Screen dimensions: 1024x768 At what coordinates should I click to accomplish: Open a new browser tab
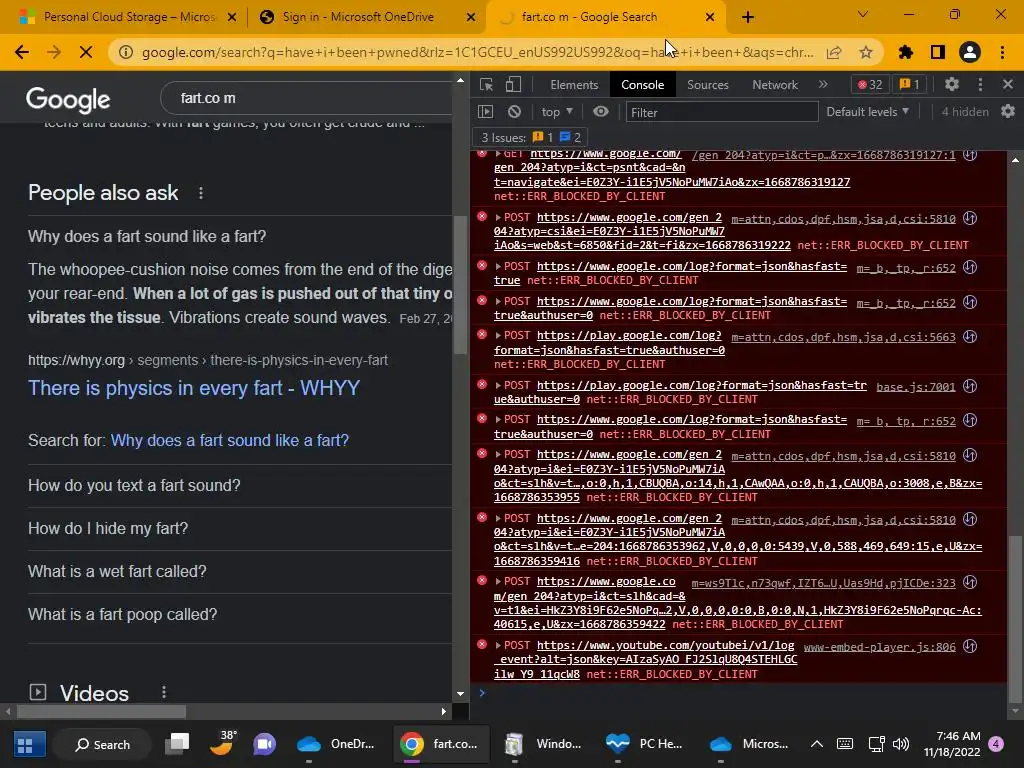click(748, 17)
